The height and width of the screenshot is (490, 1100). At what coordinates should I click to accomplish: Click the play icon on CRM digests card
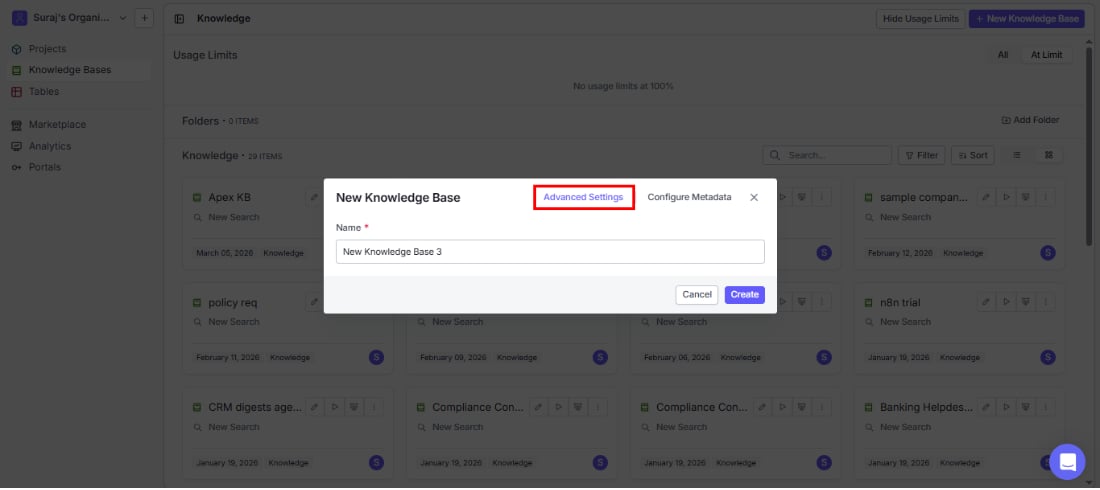335,407
